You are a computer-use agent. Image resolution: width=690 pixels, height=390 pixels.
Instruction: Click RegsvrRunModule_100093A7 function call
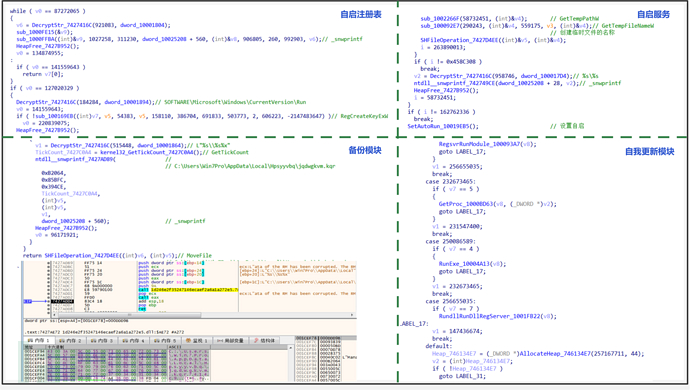pos(488,144)
